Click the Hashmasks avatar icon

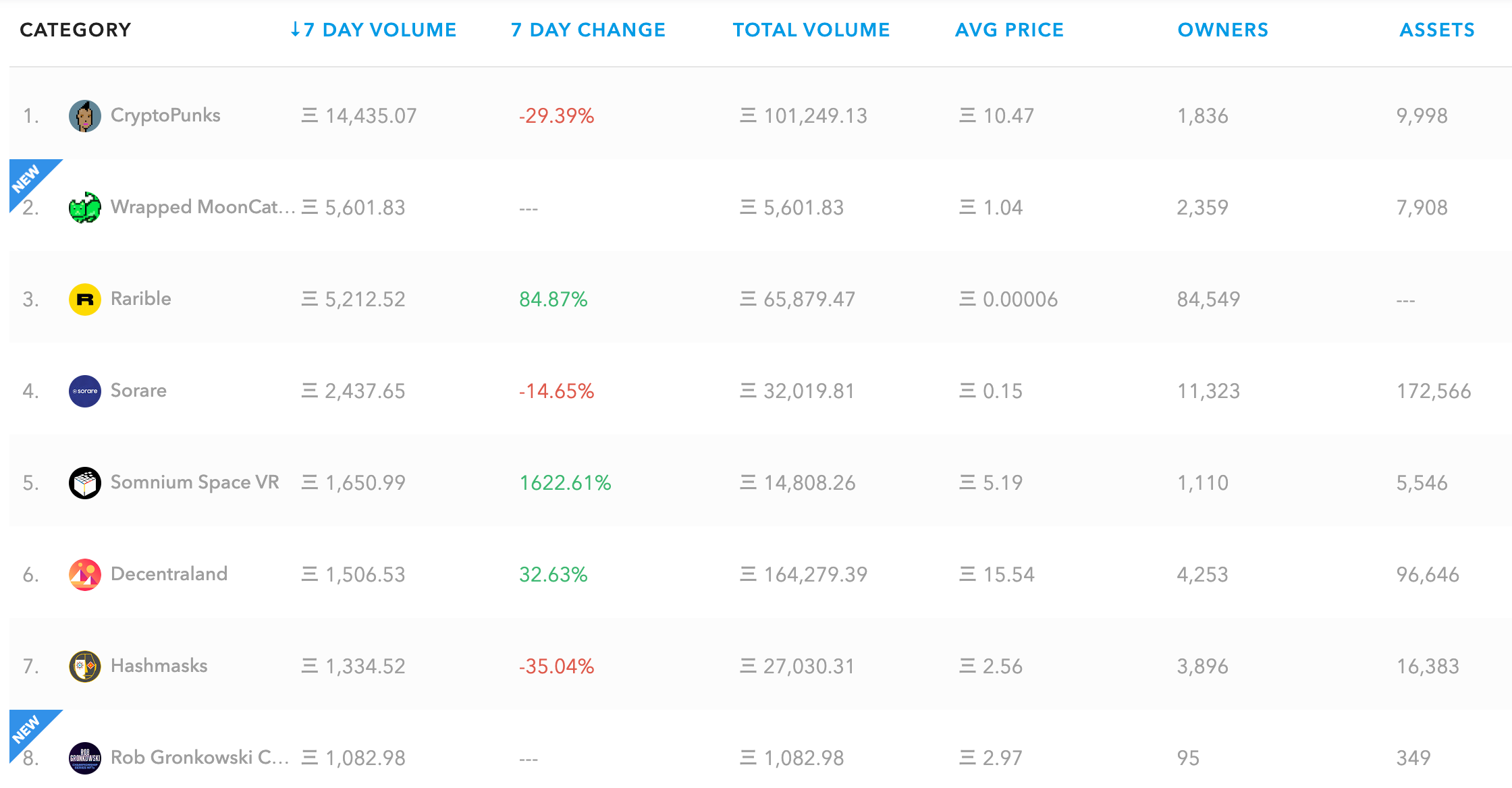tap(85, 667)
